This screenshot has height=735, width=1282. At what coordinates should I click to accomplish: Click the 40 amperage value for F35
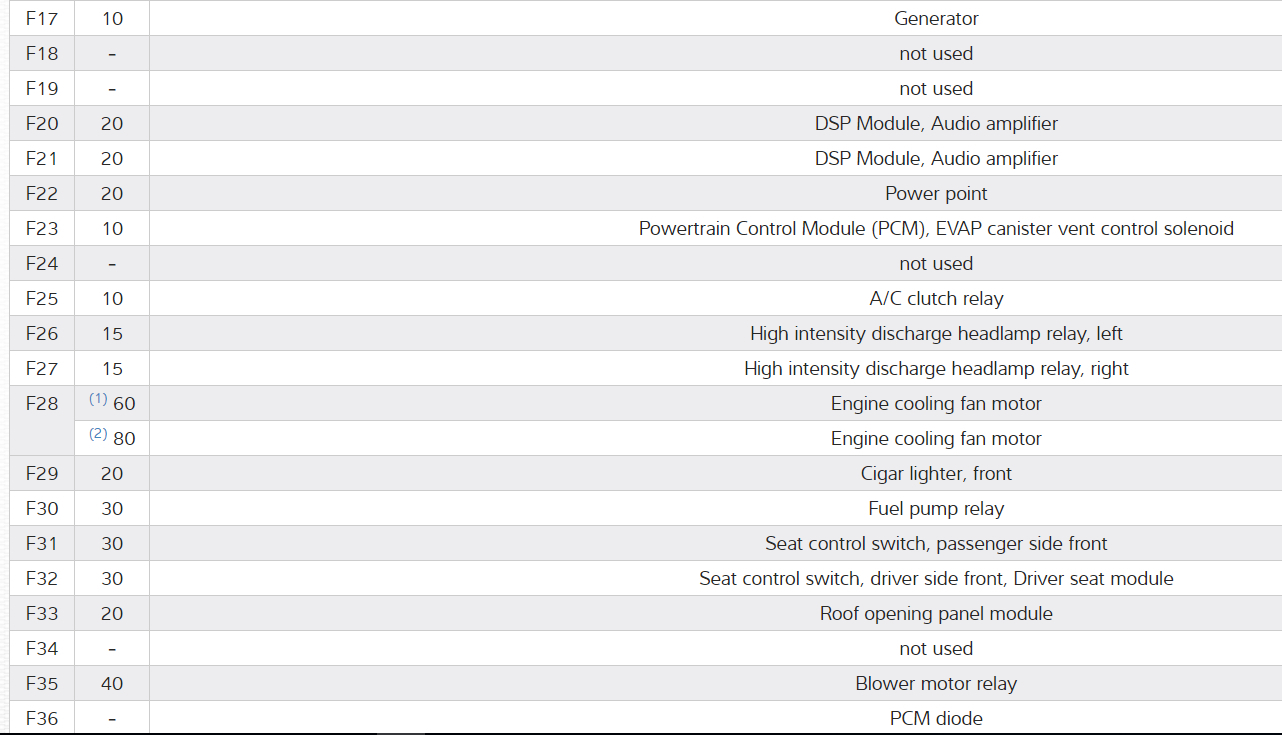tap(112, 683)
